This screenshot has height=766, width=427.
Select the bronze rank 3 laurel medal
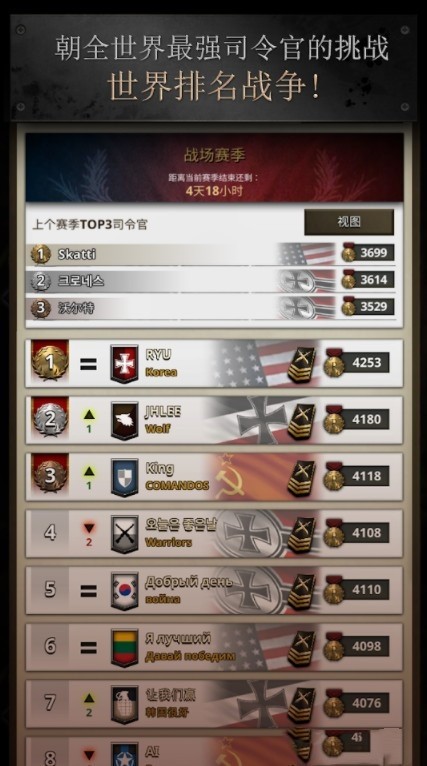click(x=50, y=476)
